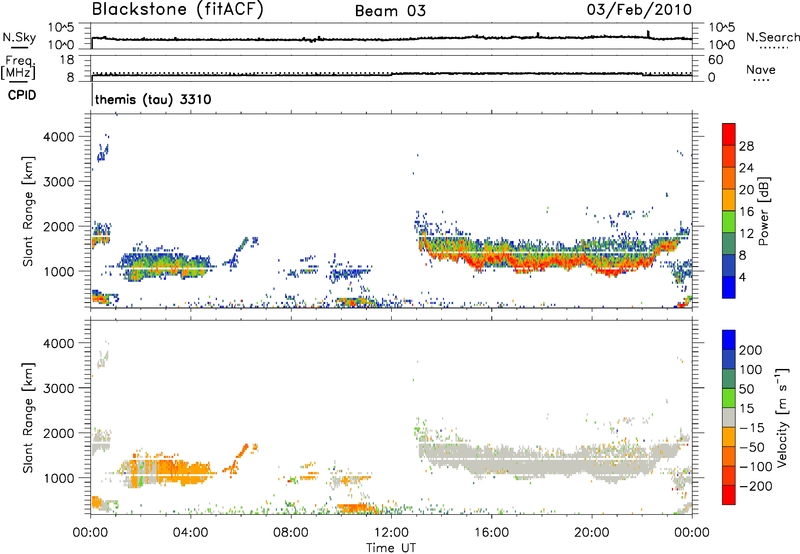Image resolution: width=800 pixels, height=554 pixels.
Task: Click the red bottom of velocity colorbar
Action: [729, 495]
